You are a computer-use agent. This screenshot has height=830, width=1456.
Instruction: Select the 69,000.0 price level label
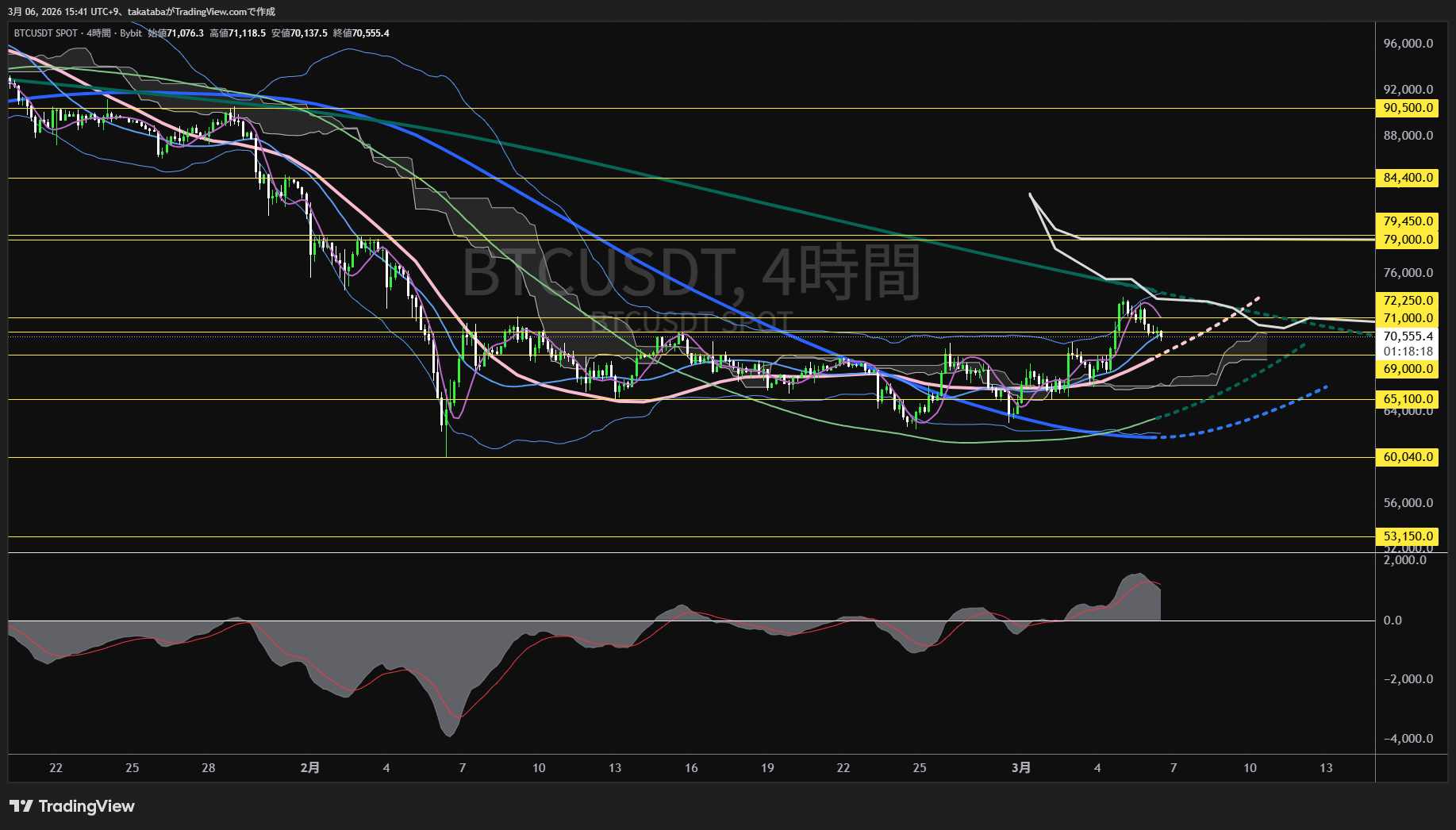coord(1408,369)
